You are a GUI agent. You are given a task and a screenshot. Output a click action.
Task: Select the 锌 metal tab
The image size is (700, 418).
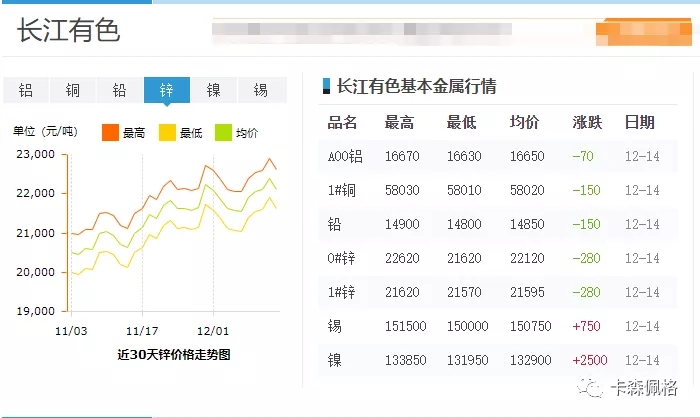(167, 90)
